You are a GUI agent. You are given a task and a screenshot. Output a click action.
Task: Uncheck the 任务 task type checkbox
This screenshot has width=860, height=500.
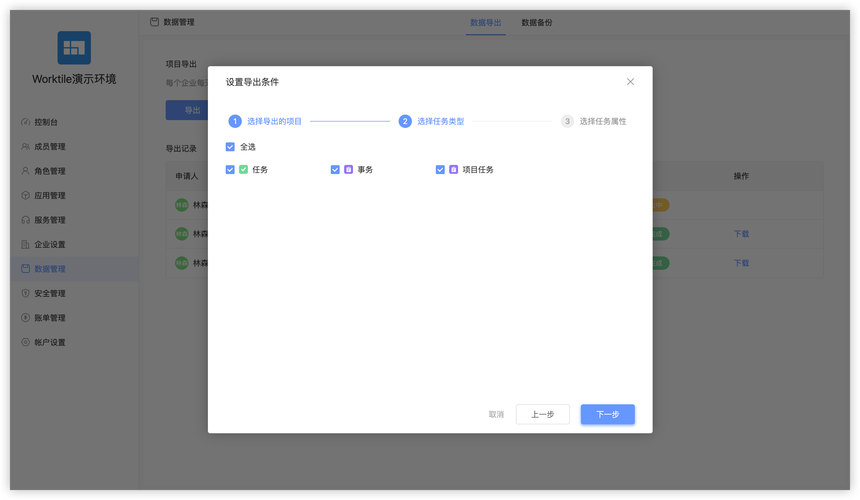pos(230,170)
